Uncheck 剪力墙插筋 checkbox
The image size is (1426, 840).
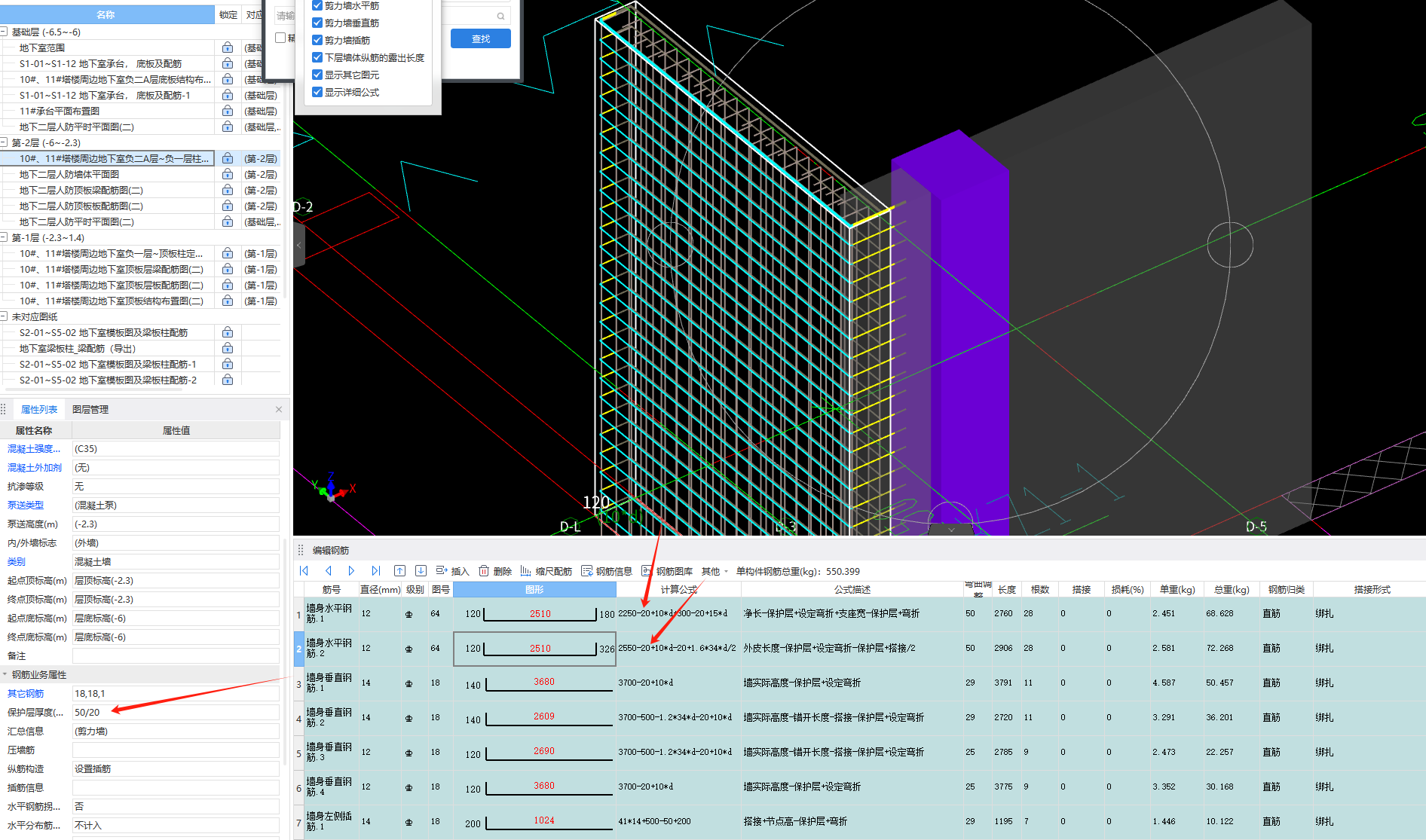(317, 40)
